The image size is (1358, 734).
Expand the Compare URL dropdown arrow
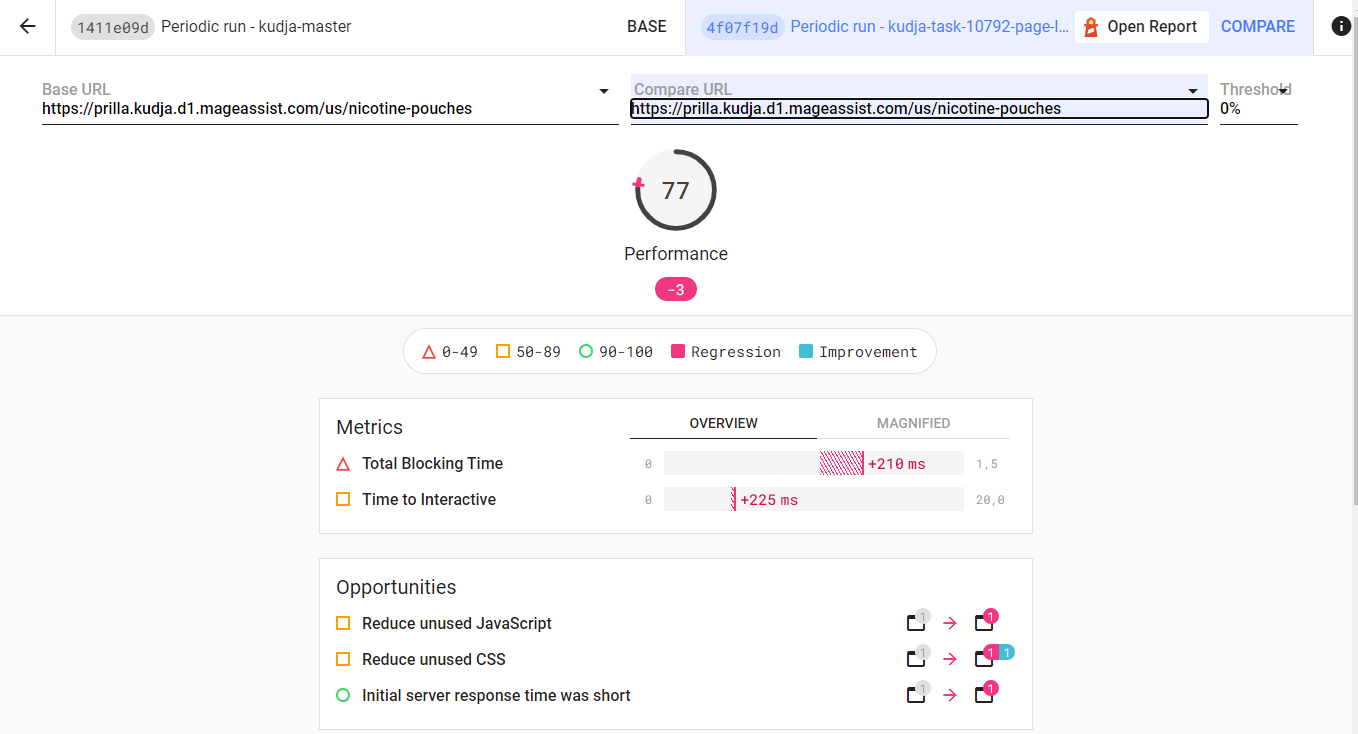tap(1193, 91)
